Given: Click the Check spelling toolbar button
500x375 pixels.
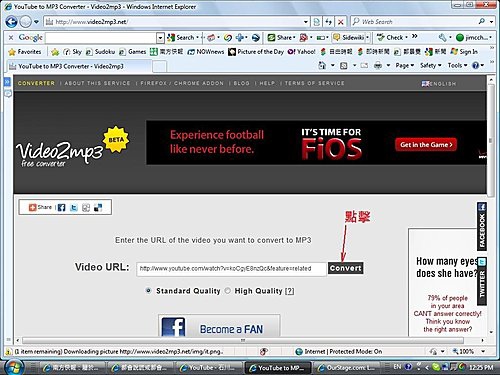Looking at the screenshot, I should click(390, 37).
